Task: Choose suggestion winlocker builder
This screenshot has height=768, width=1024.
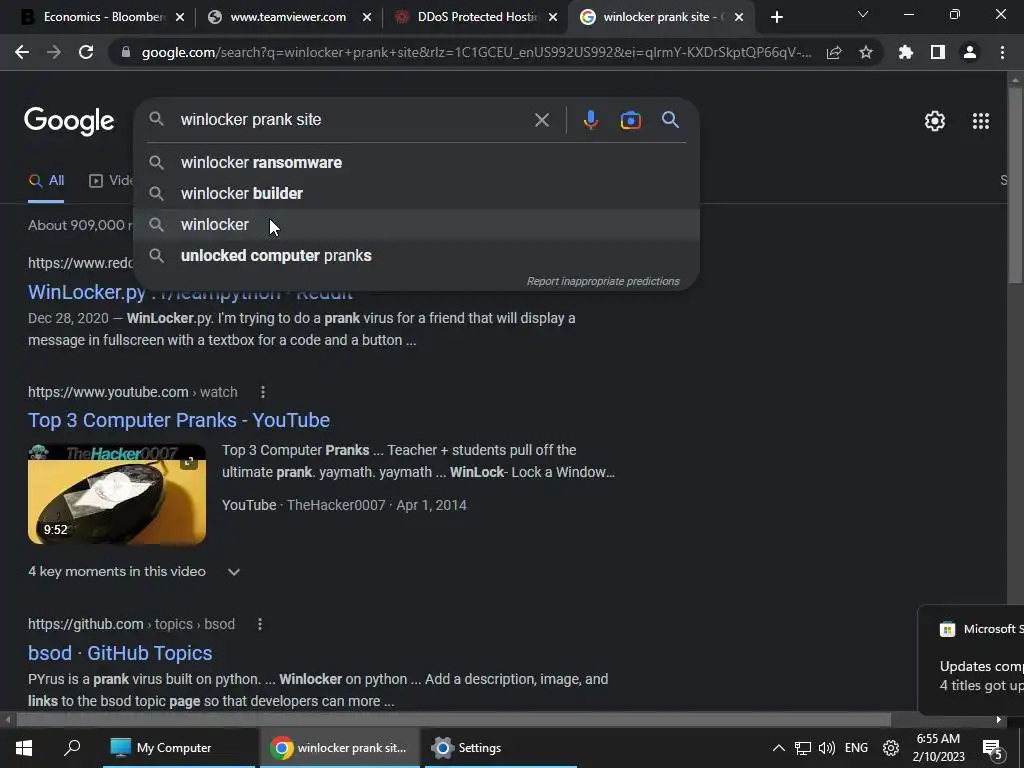Action: click(x=417, y=193)
